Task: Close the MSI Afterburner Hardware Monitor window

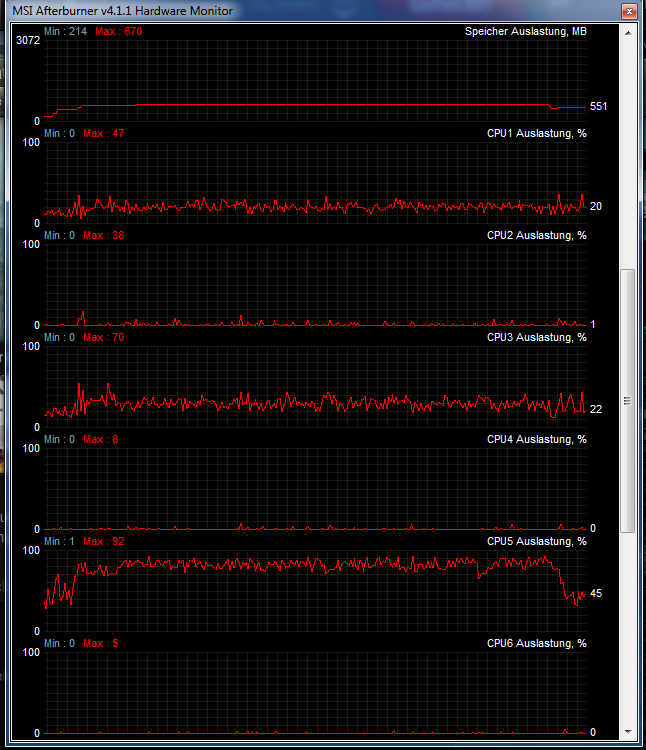Action: click(x=629, y=11)
